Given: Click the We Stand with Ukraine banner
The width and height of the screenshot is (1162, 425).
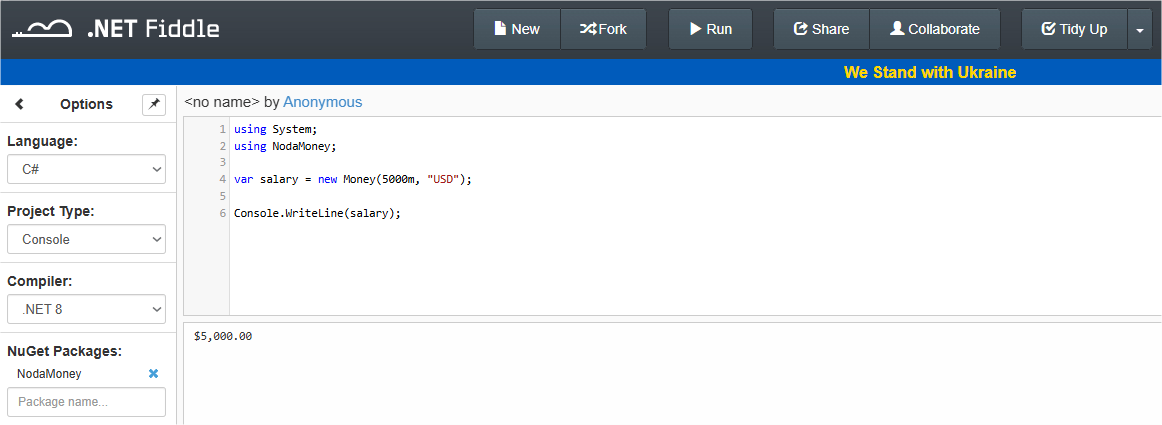Looking at the screenshot, I should click(x=929, y=73).
